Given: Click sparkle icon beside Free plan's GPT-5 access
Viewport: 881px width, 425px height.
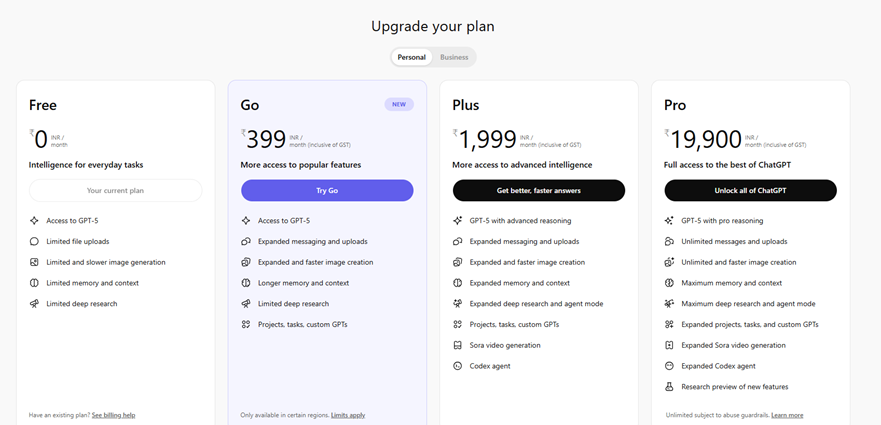Looking at the screenshot, I should click(x=34, y=220).
